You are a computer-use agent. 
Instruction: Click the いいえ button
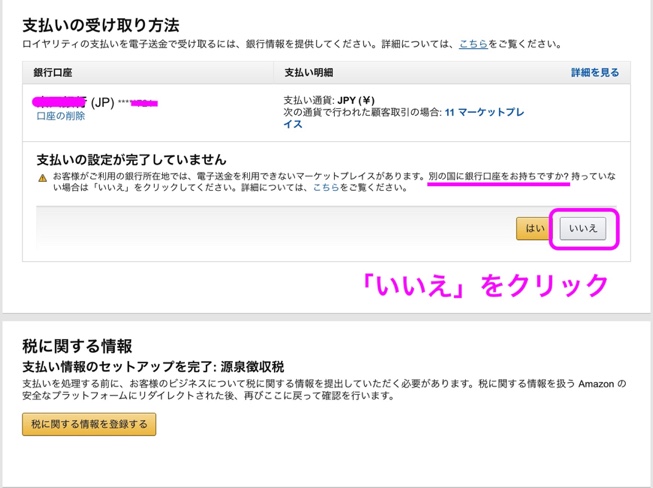582,229
